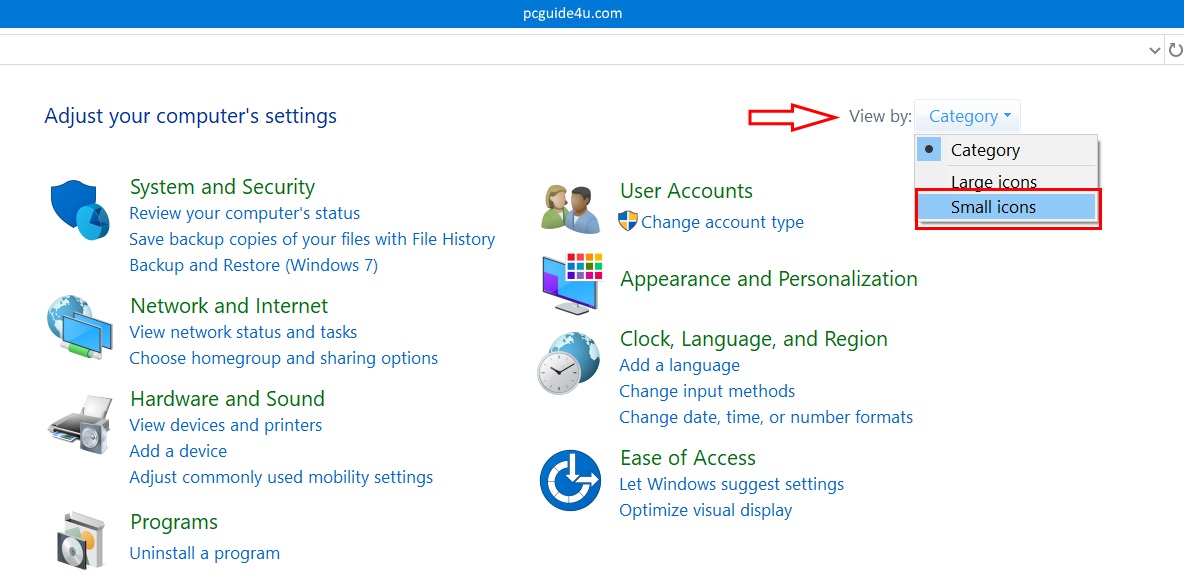Select Small icons from View by menu
This screenshot has height=580, width=1184.
coord(993,208)
